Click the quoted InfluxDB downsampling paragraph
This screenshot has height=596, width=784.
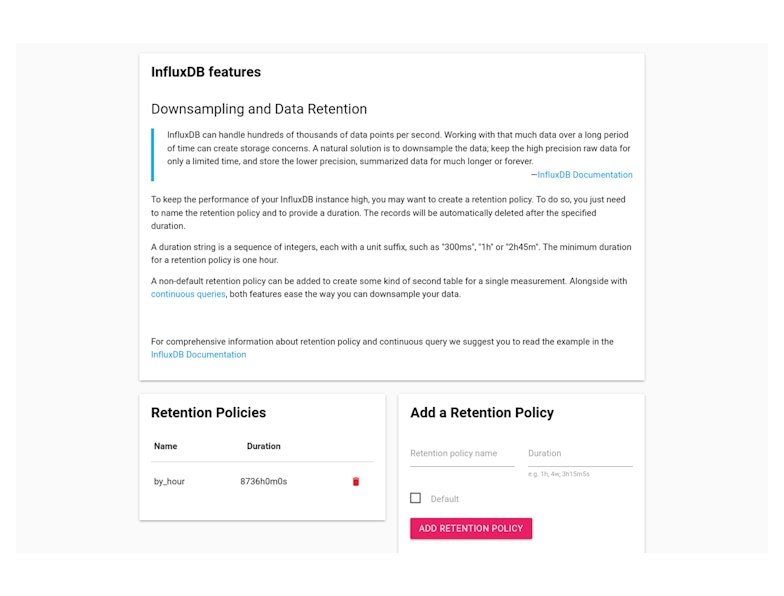[x=398, y=148]
